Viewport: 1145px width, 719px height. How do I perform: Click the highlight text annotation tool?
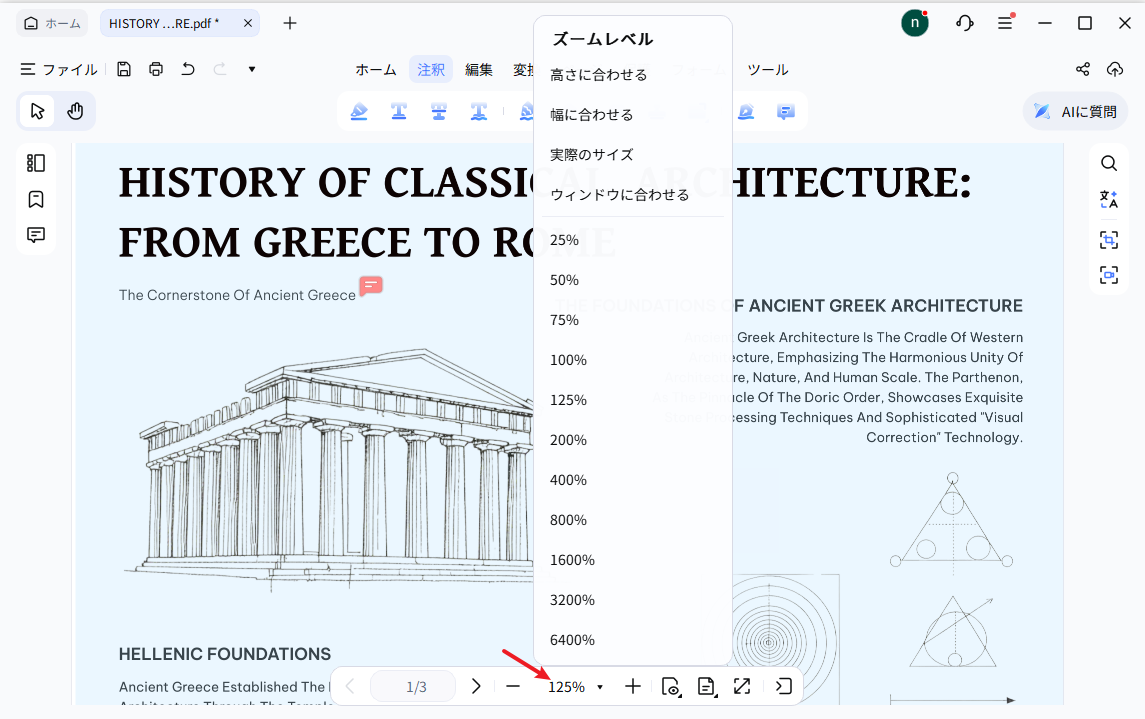(x=359, y=112)
